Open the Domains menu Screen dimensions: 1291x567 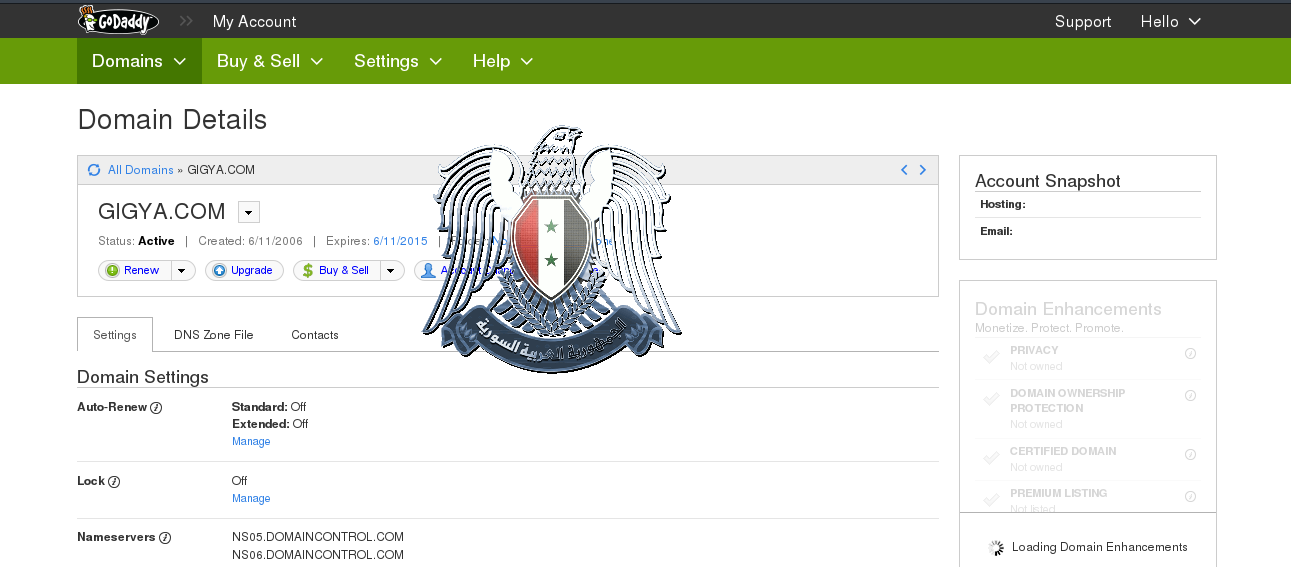click(139, 61)
